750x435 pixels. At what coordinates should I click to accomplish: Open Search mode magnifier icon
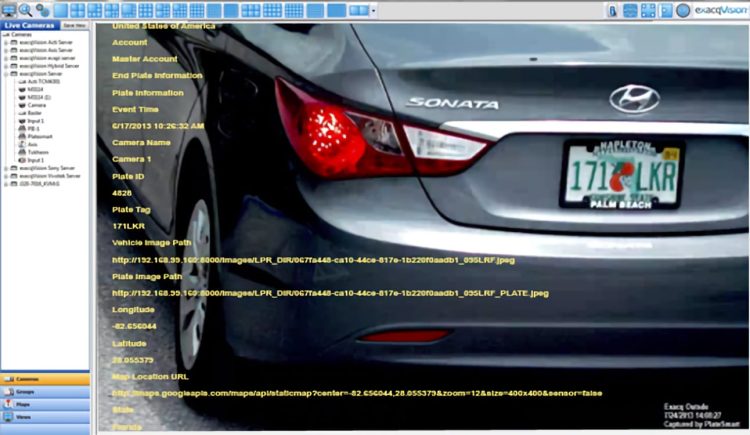point(26,10)
